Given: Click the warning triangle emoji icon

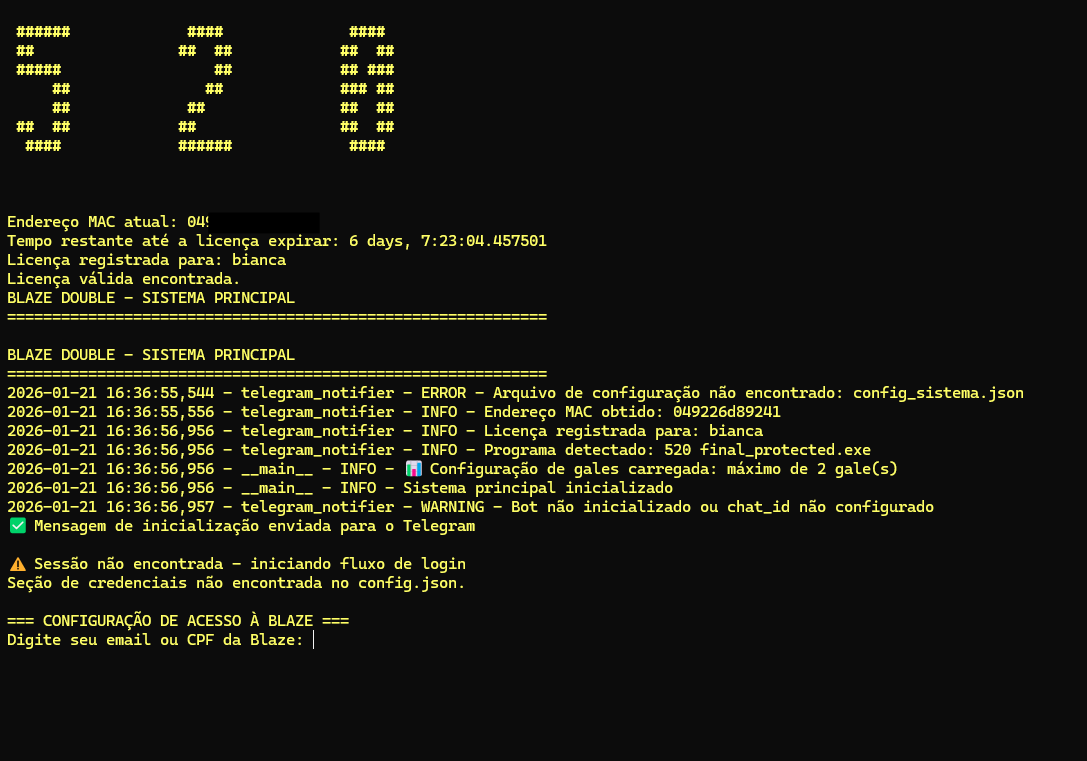Looking at the screenshot, I should 18,564.
